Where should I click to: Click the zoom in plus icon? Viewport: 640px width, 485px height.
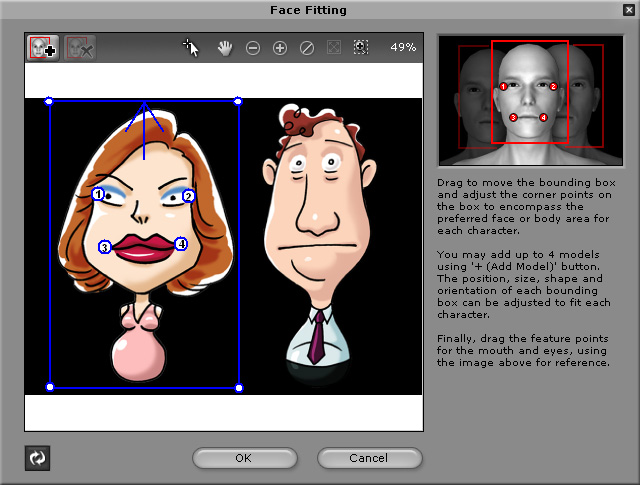280,48
